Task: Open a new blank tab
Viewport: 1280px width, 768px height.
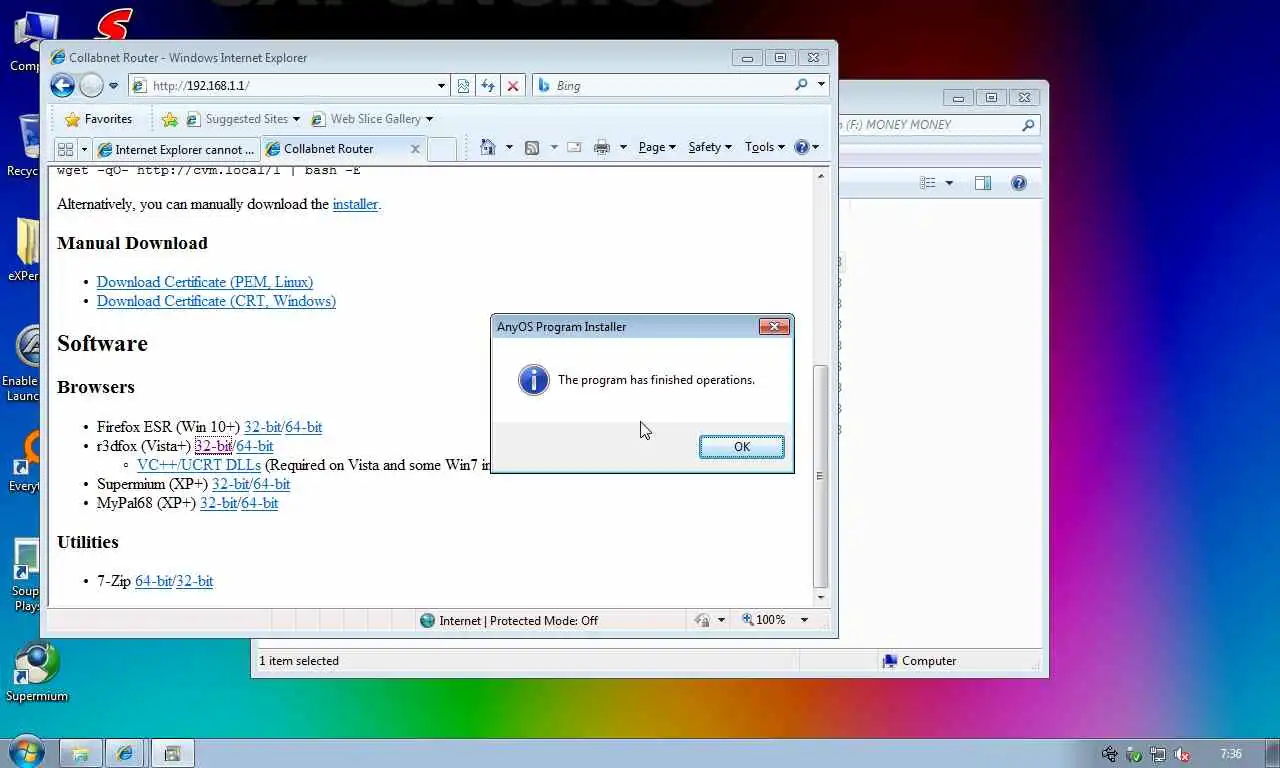Action: coord(442,149)
